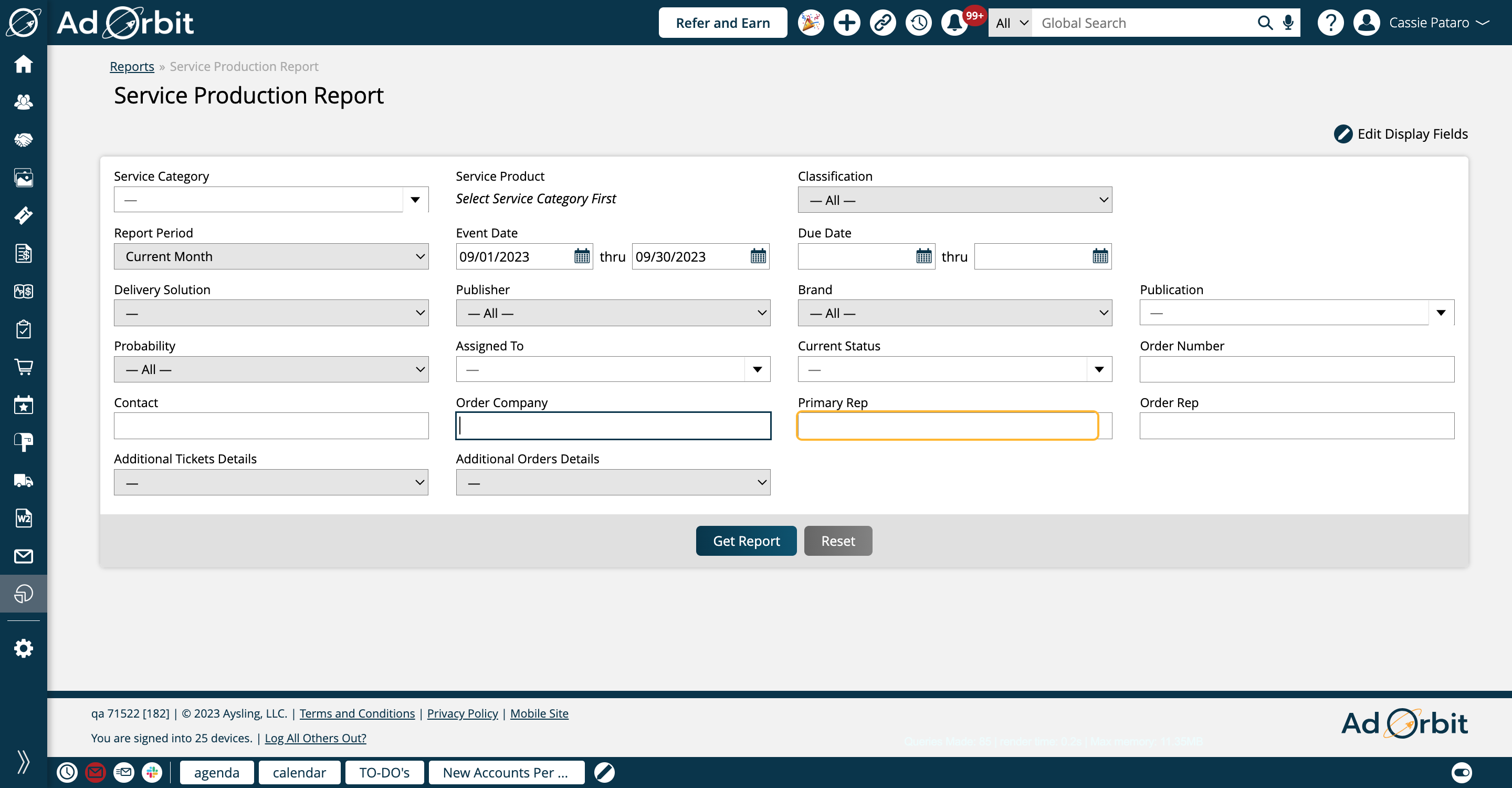The image size is (1512, 788).
Task: Follow the Reports breadcrumb link
Action: point(131,66)
